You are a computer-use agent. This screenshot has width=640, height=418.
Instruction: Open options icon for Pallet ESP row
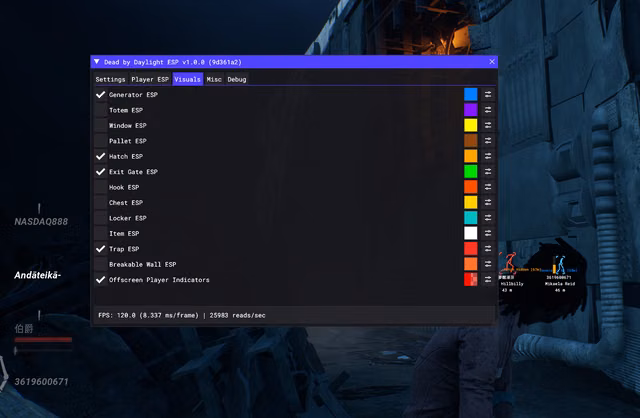[x=488, y=141]
